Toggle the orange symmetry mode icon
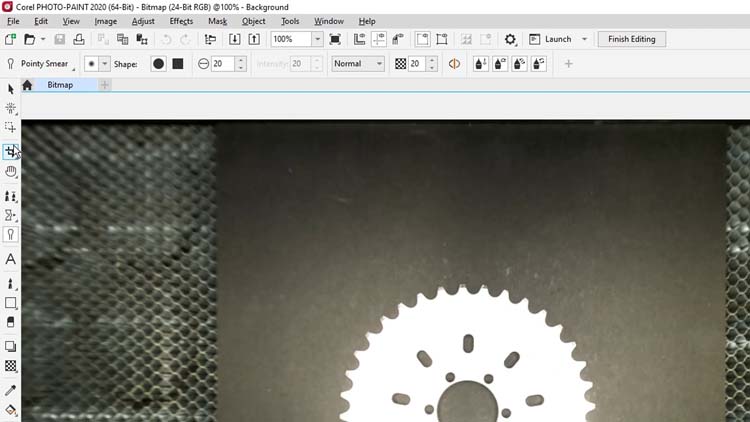 [x=454, y=64]
